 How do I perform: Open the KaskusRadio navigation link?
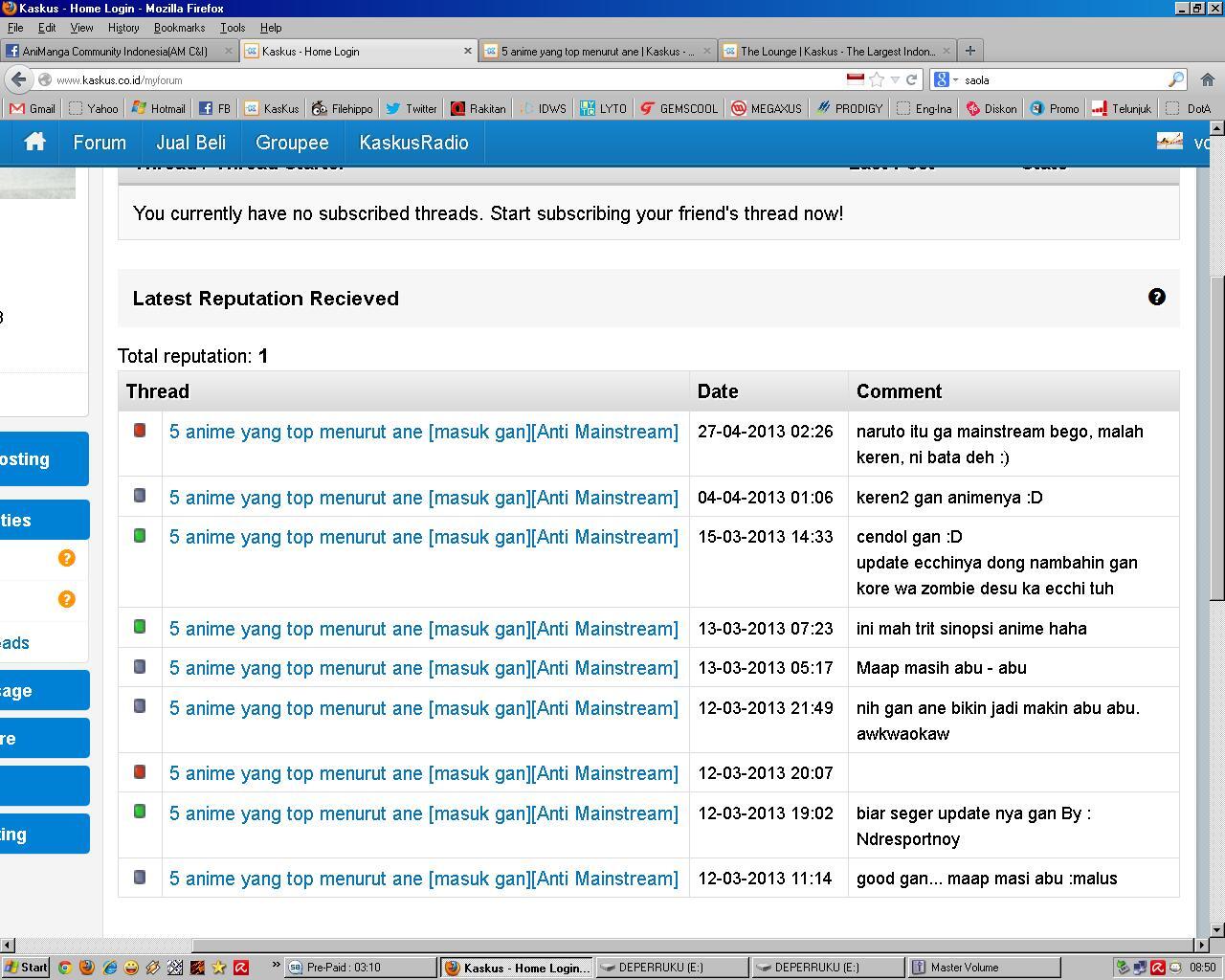point(413,142)
